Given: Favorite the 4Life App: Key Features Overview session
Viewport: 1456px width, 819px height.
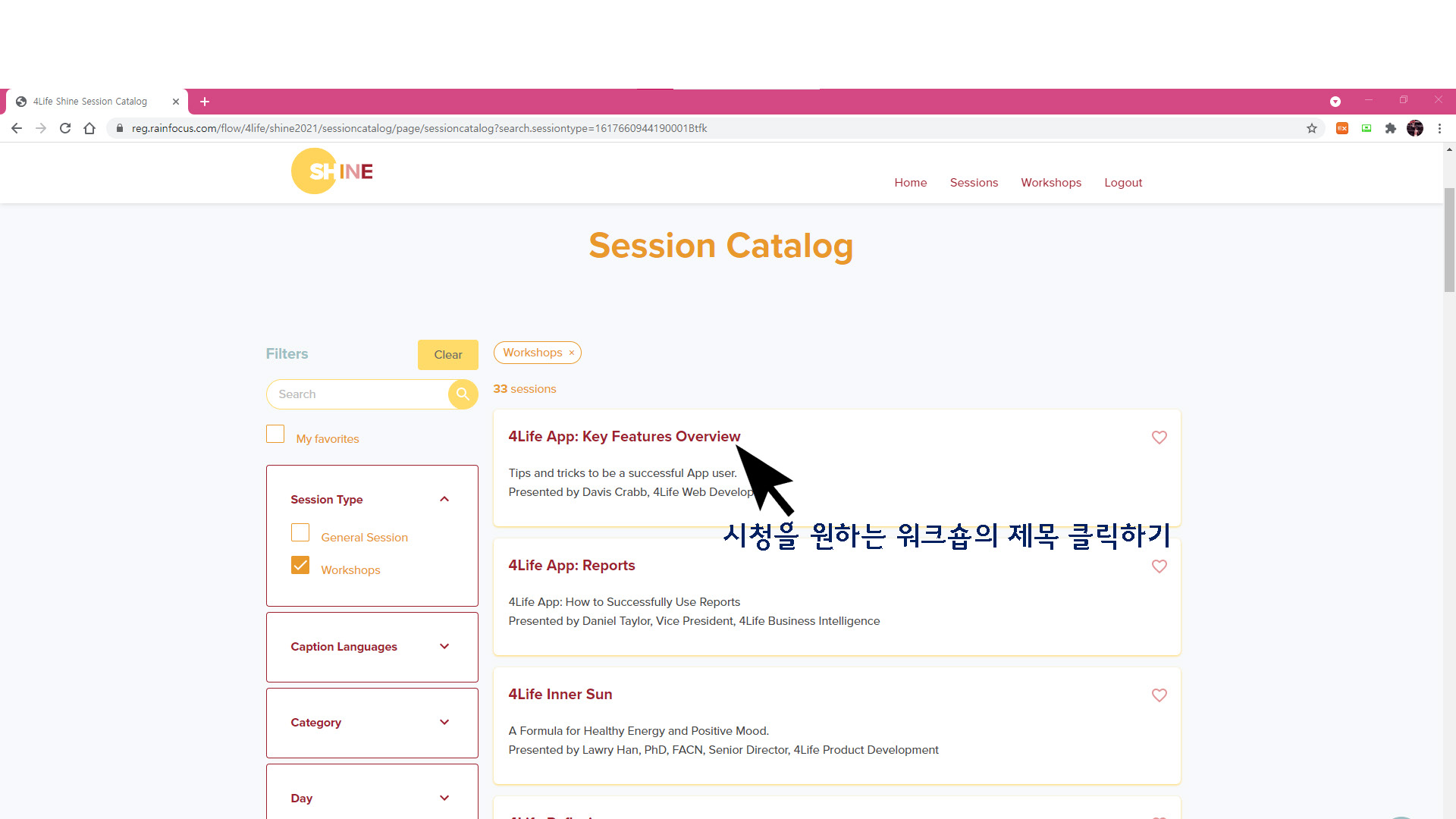Looking at the screenshot, I should [1159, 437].
